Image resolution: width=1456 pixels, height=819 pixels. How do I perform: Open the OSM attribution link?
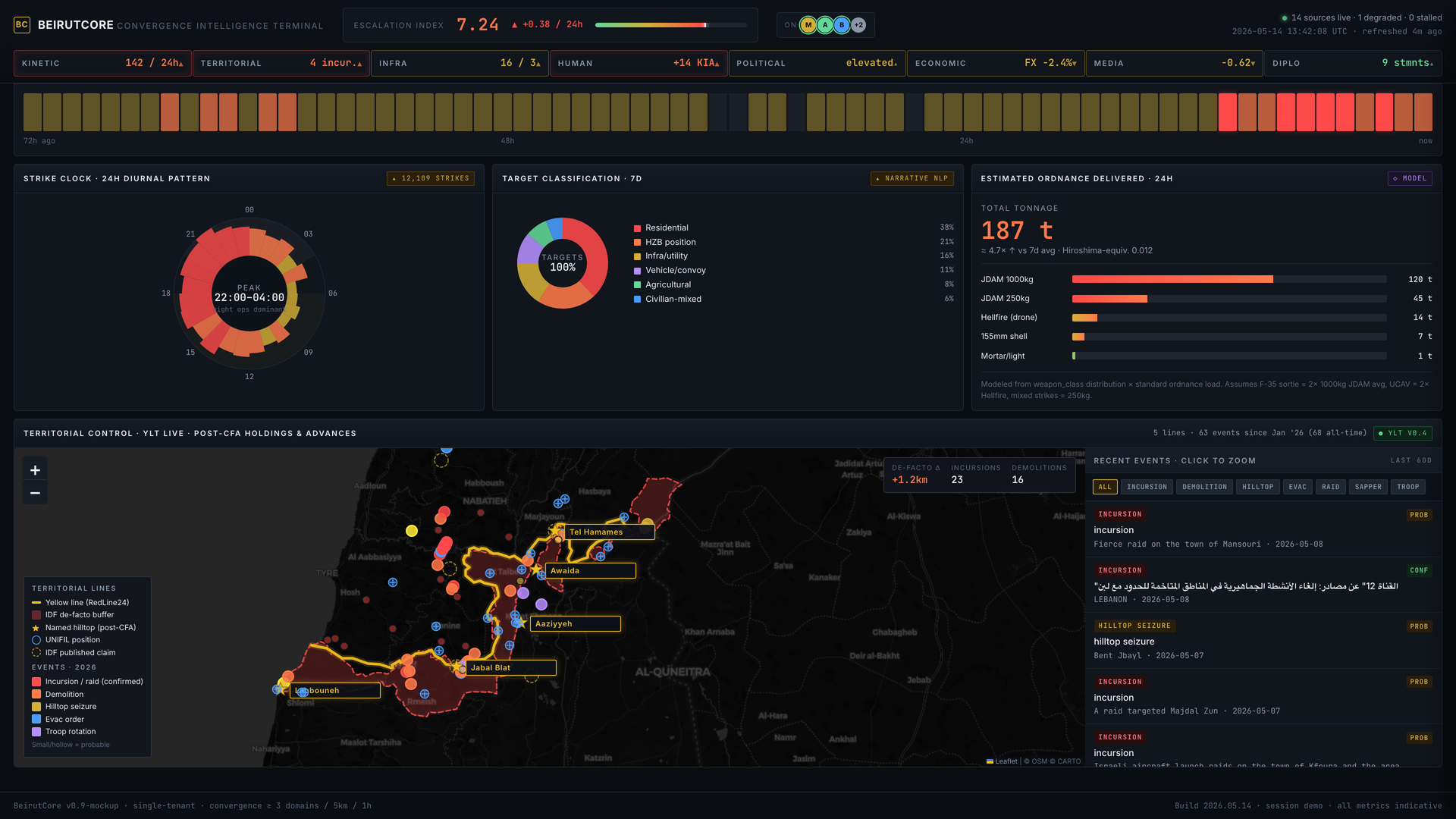click(x=1039, y=761)
